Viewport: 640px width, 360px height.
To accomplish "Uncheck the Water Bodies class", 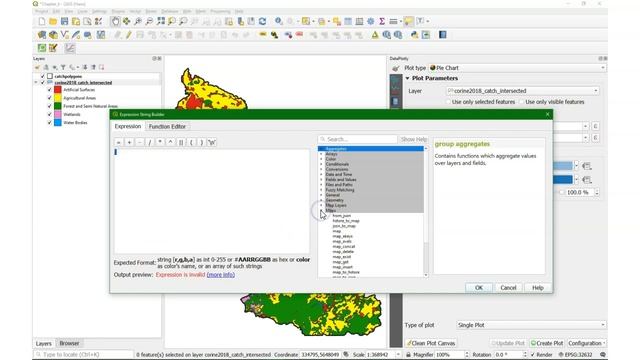I will coord(49,122).
